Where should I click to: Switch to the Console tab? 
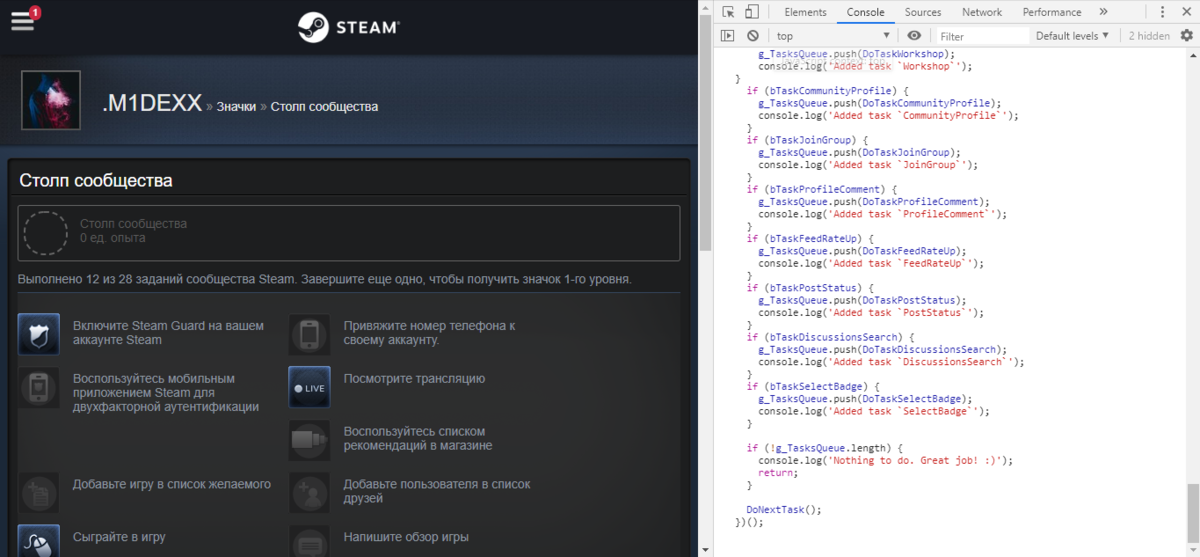coord(865,12)
